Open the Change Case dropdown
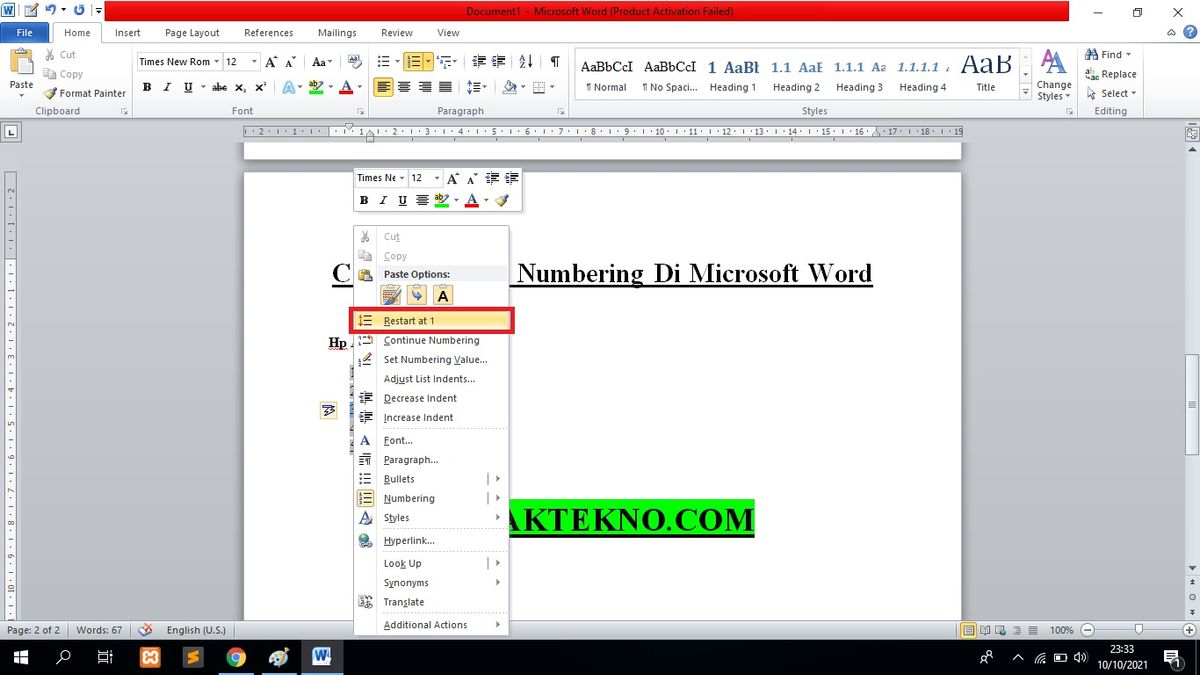 point(321,62)
